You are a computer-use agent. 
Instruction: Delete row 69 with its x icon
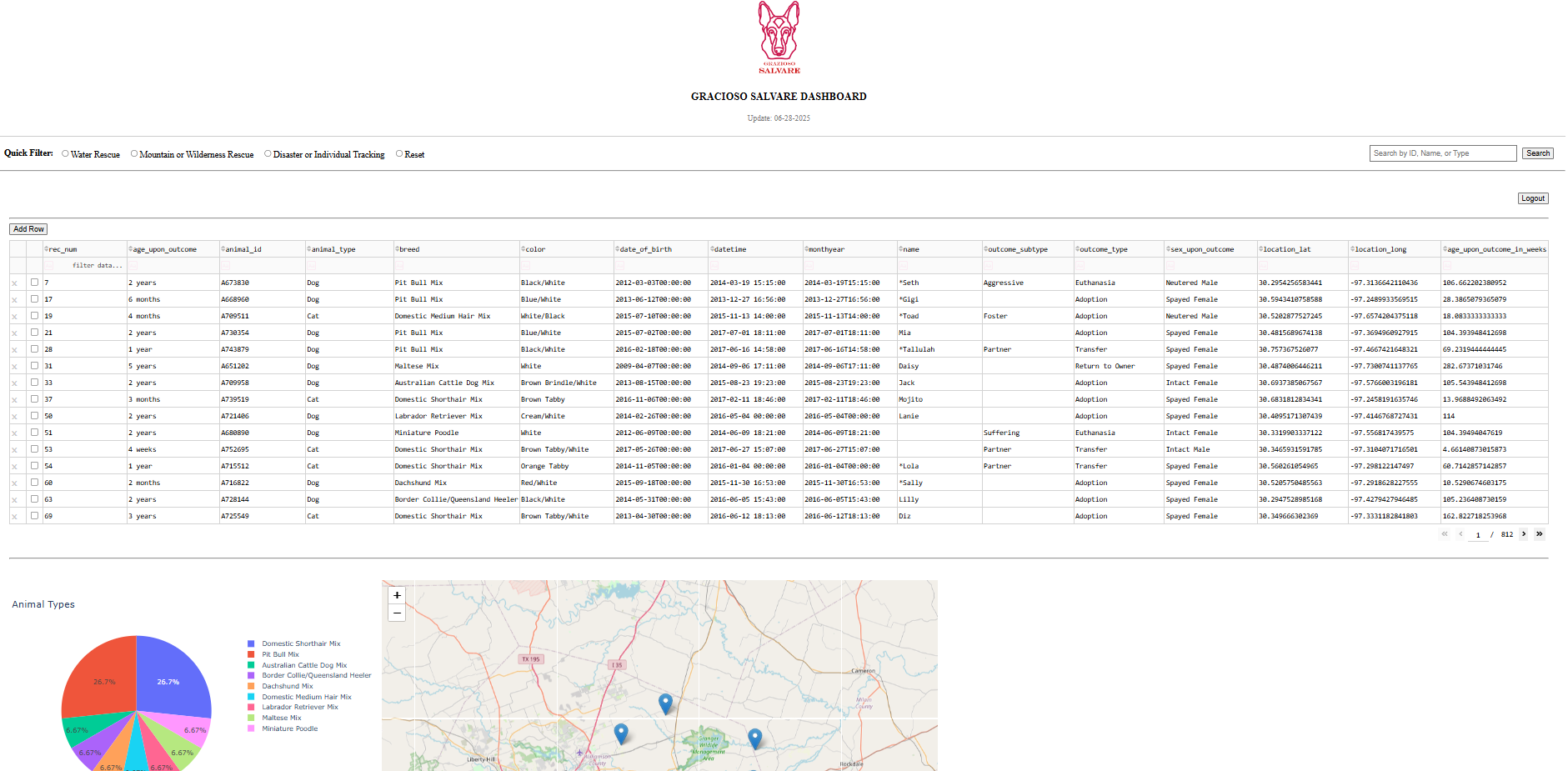14,517
